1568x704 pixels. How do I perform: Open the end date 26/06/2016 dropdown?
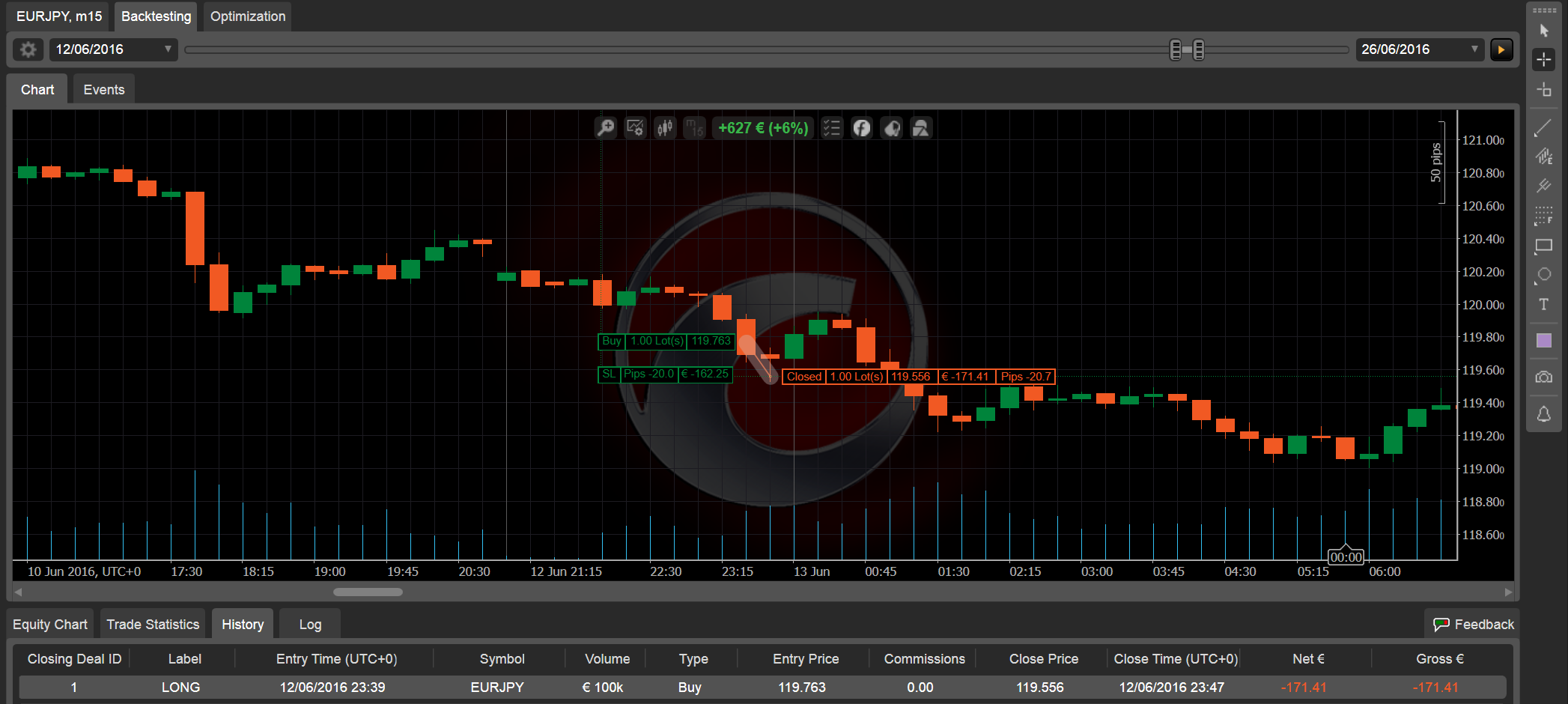point(1420,49)
